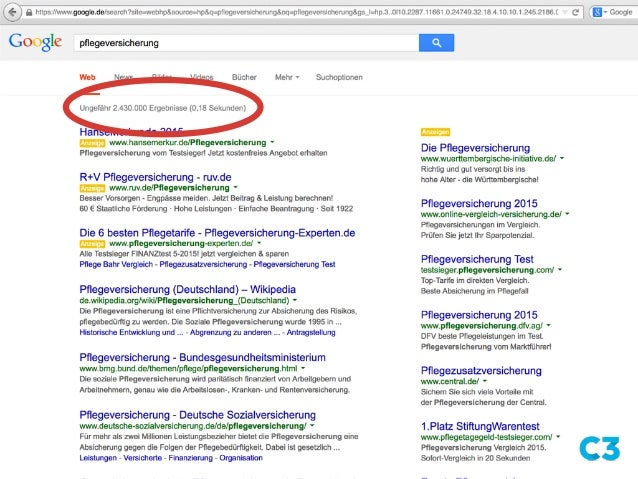Click the Pflegeversicherung Test sitelink
This screenshot has height=479, width=638.
(x=294, y=264)
